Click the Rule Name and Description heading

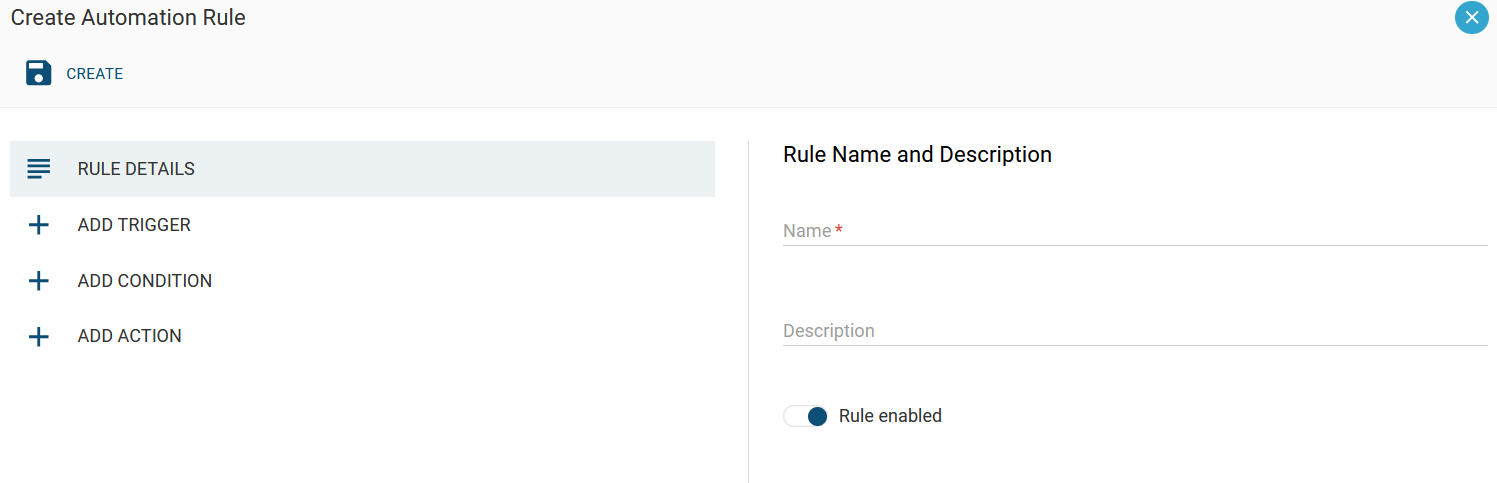pos(917,155)
